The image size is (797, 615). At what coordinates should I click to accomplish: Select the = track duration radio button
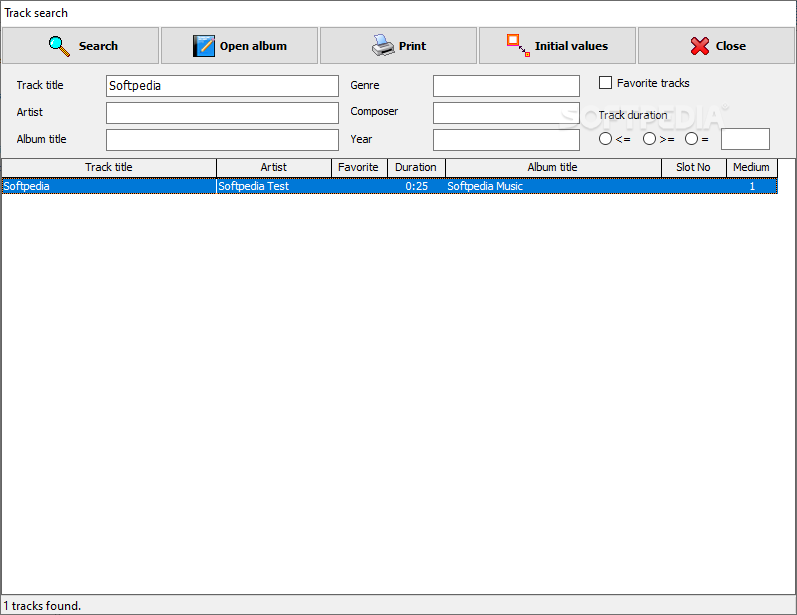(x=691, y=139)
